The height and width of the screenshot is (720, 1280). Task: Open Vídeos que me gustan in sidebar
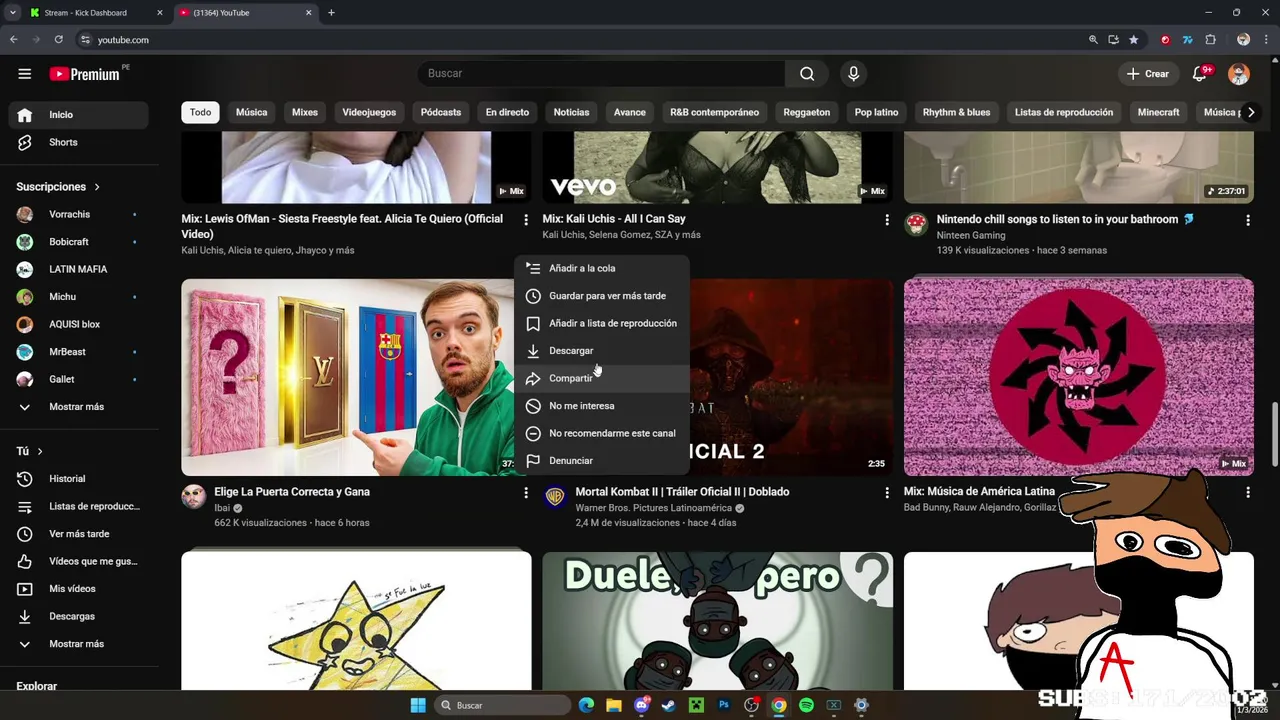[x=78, y=561]
